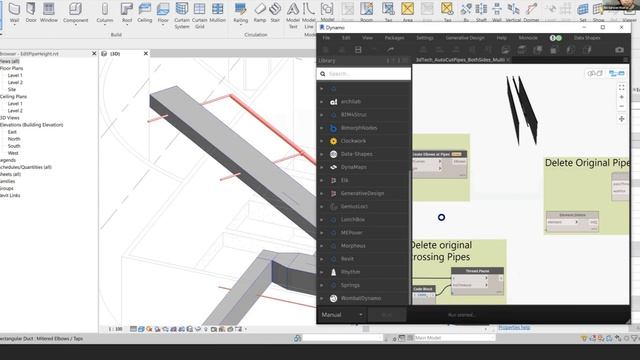Select the Curtain Grid tool
This screenshot has width=640, height=360.
pyautogui.click(x=200, y=15)
